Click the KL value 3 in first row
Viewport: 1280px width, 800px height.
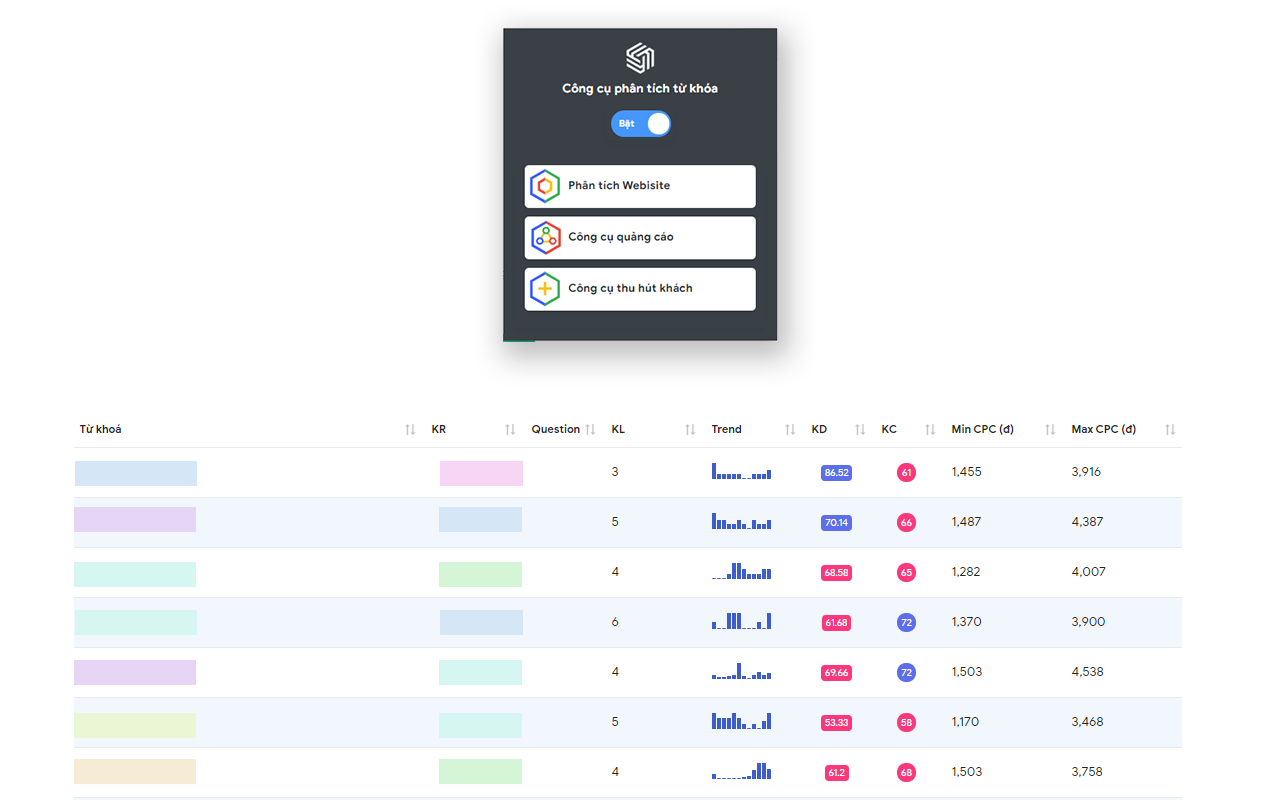[615, 472]
